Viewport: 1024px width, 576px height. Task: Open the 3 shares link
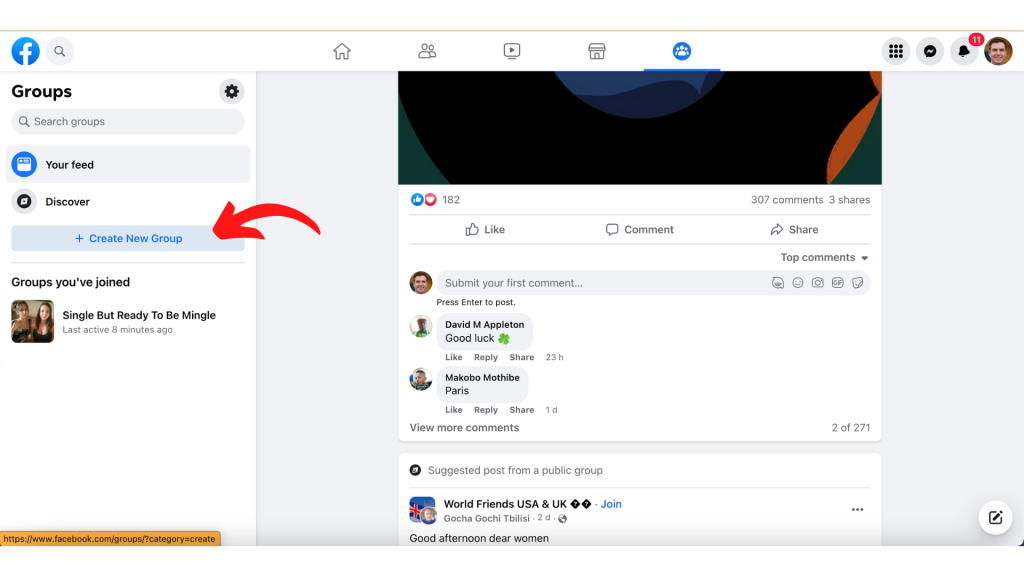point(850,200)
